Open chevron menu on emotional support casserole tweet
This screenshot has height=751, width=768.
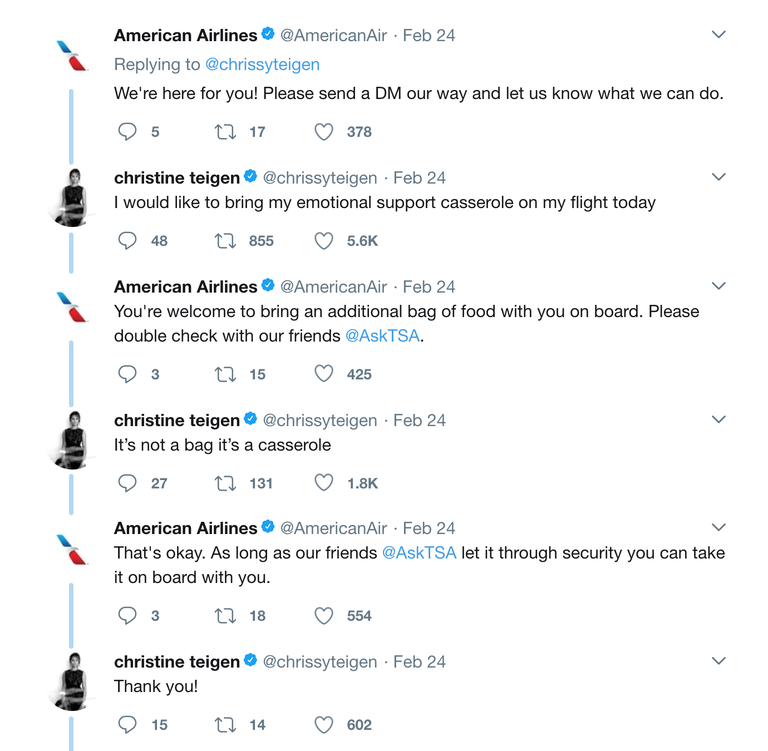718,177
